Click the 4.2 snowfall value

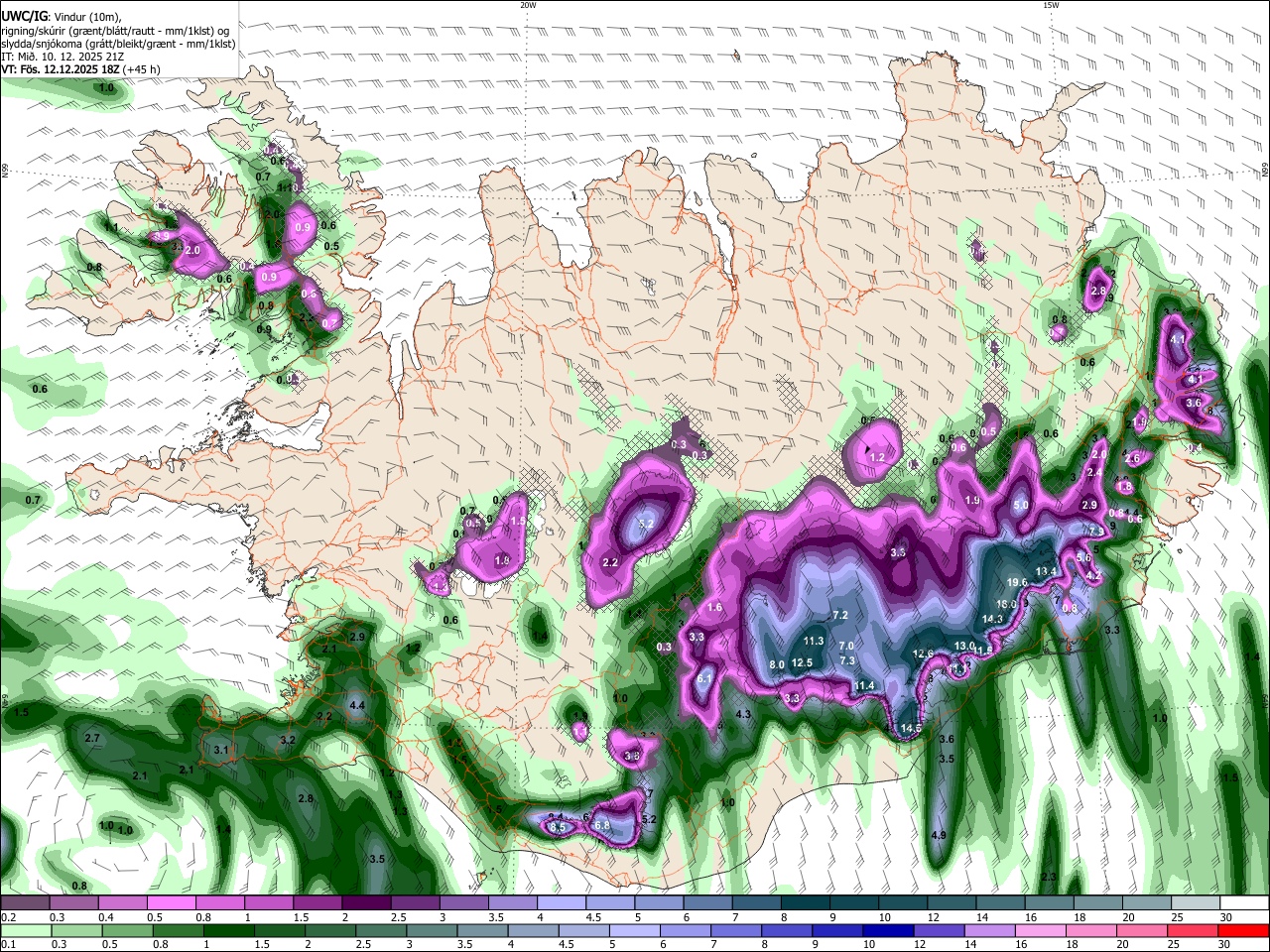point(1093,575)
